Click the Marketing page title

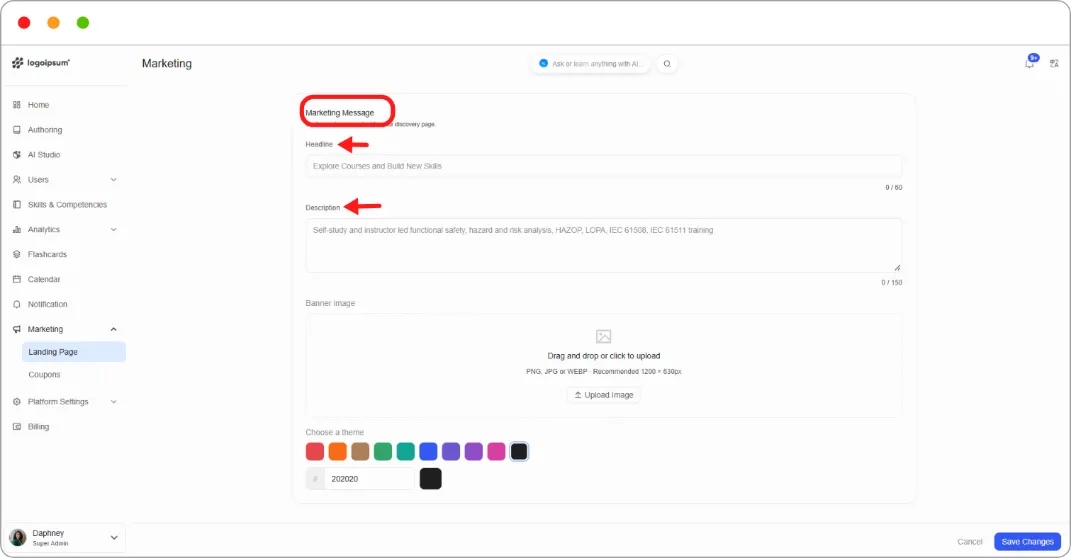(167, 64)
